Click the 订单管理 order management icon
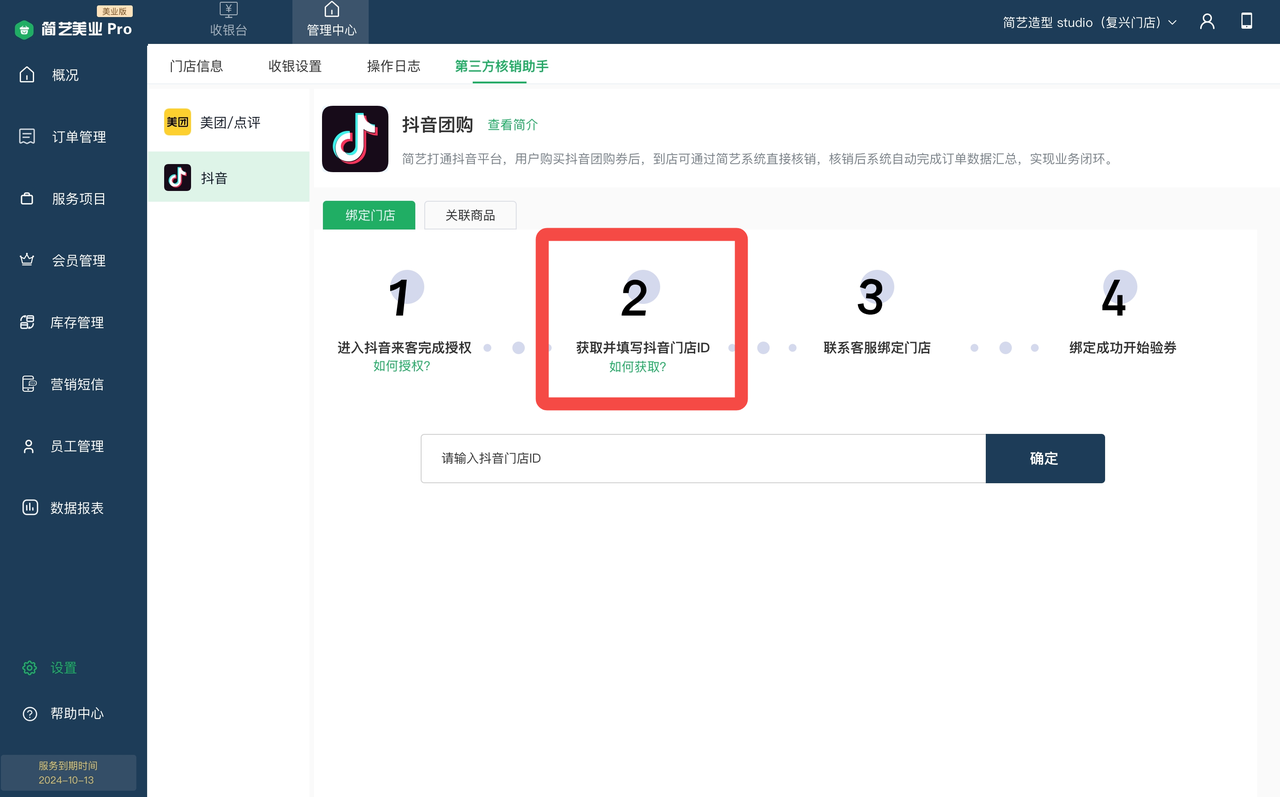This screenshot has height=797, width=1280. coord(28,137)
